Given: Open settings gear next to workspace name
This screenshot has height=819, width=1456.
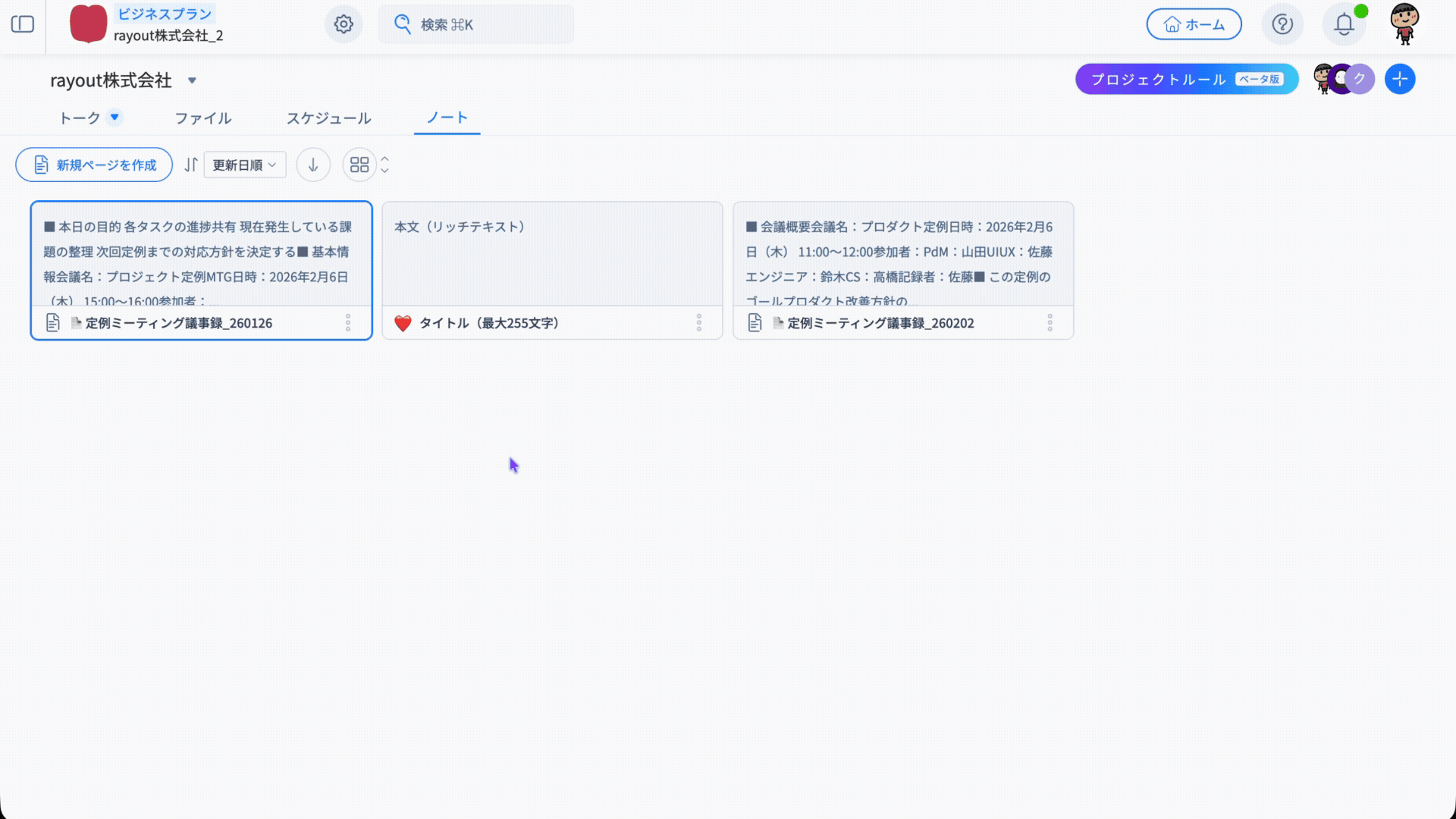Looking at the screenshot, I should click(x=344, y=24).
